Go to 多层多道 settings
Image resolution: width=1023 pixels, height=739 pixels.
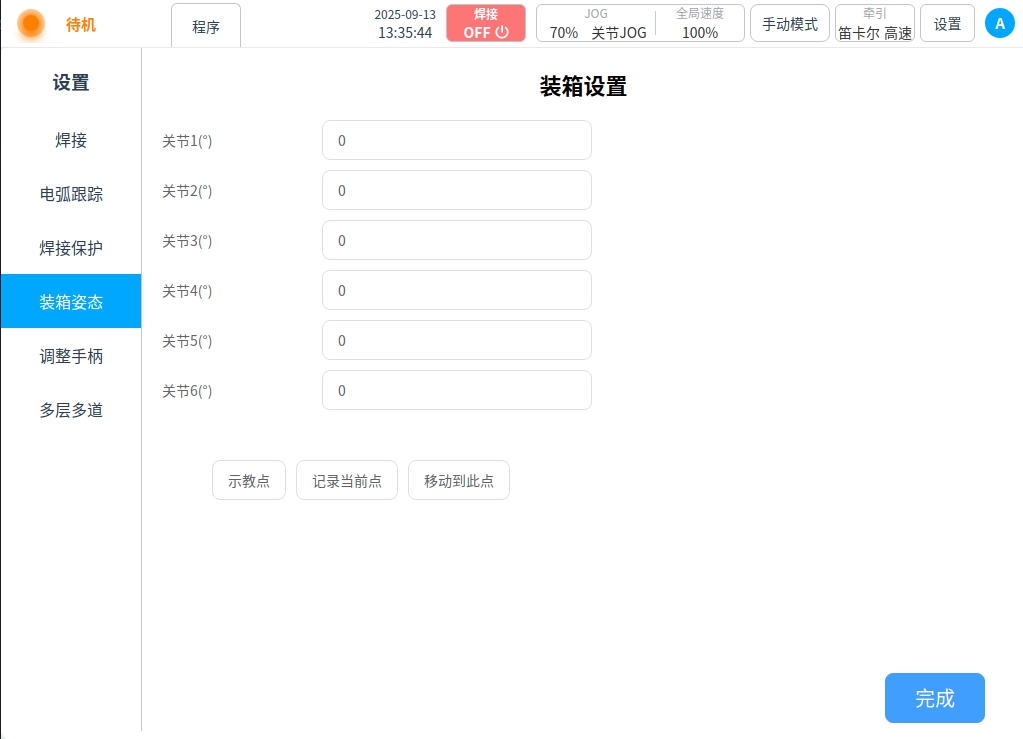point(71,410)
